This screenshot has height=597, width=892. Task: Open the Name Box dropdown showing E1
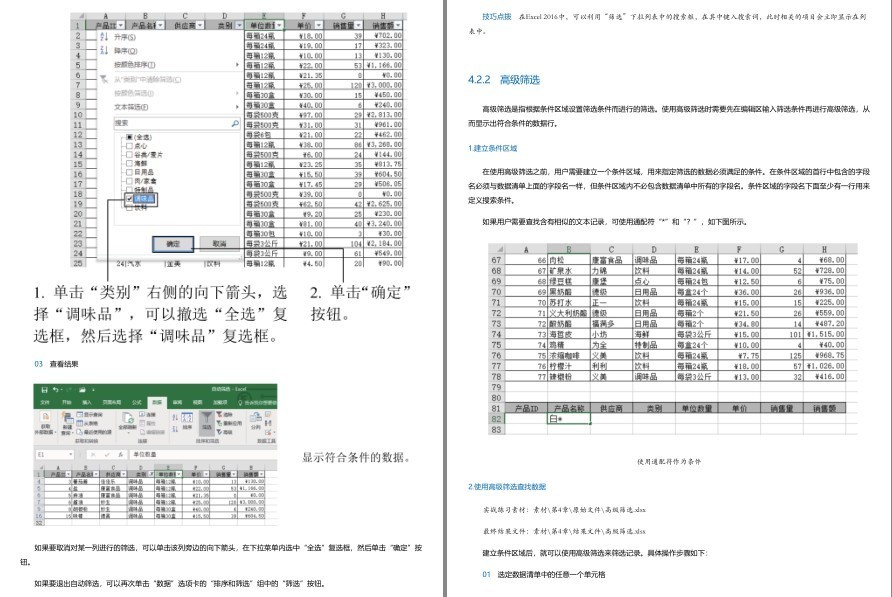pos(71,455)
